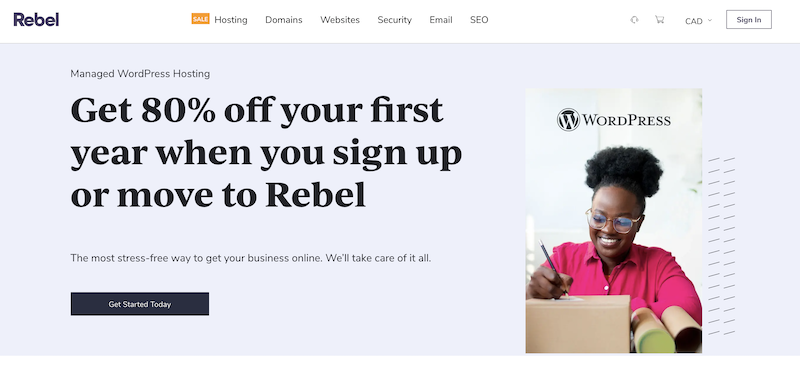Viewport: 800px width, 374px height.
Task: Open the support headset icon
Action: (x=634, y=20)
